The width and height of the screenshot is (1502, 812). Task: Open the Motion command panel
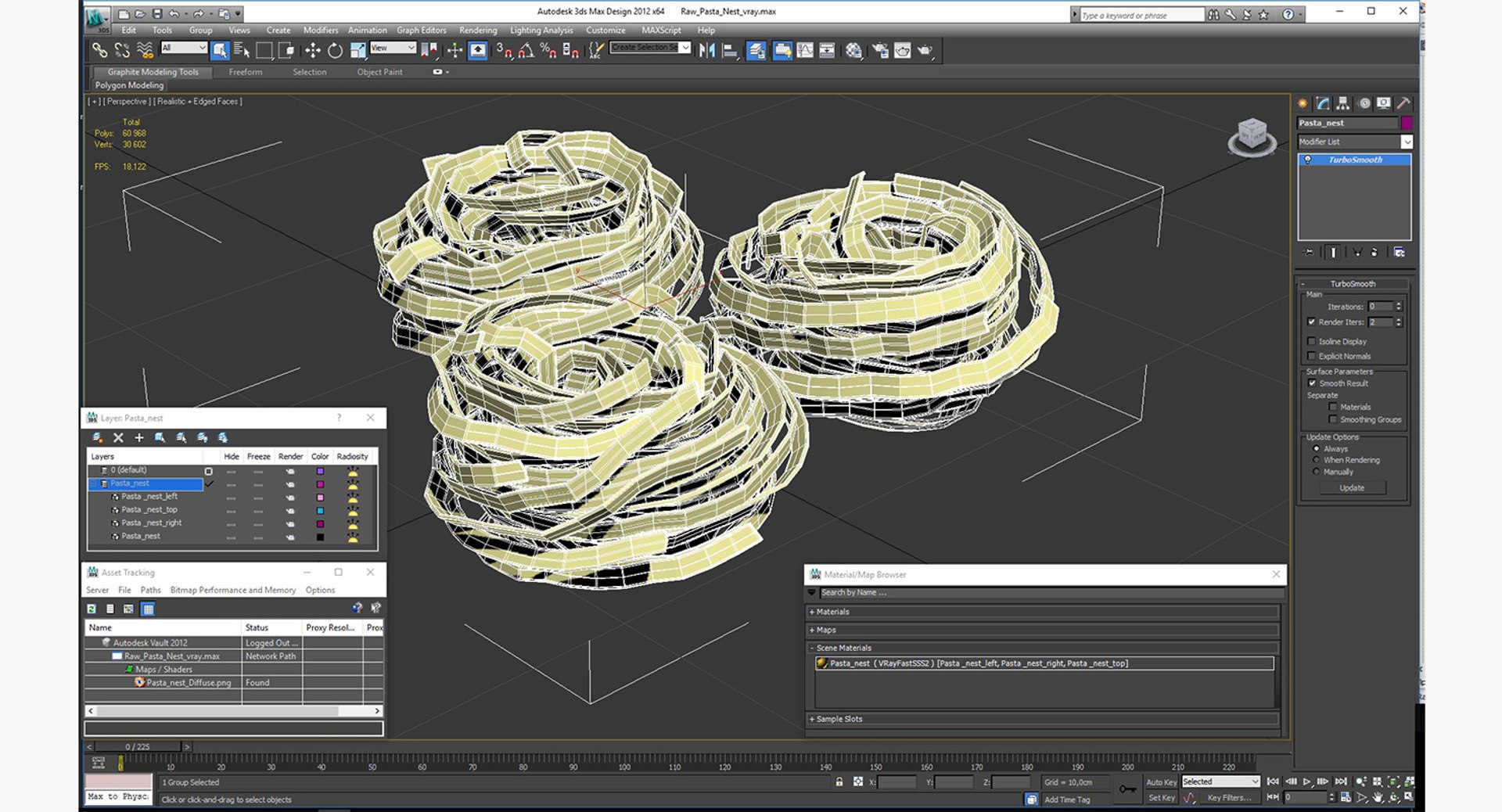coord(1364,103)
